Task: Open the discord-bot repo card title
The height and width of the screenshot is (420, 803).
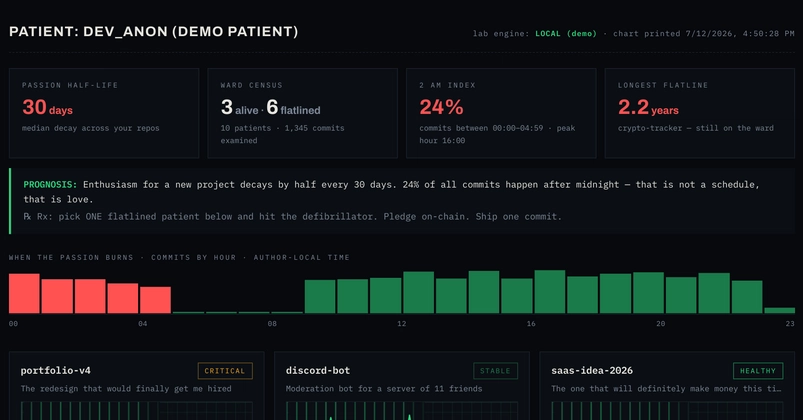Action: [x=318, y=370]
